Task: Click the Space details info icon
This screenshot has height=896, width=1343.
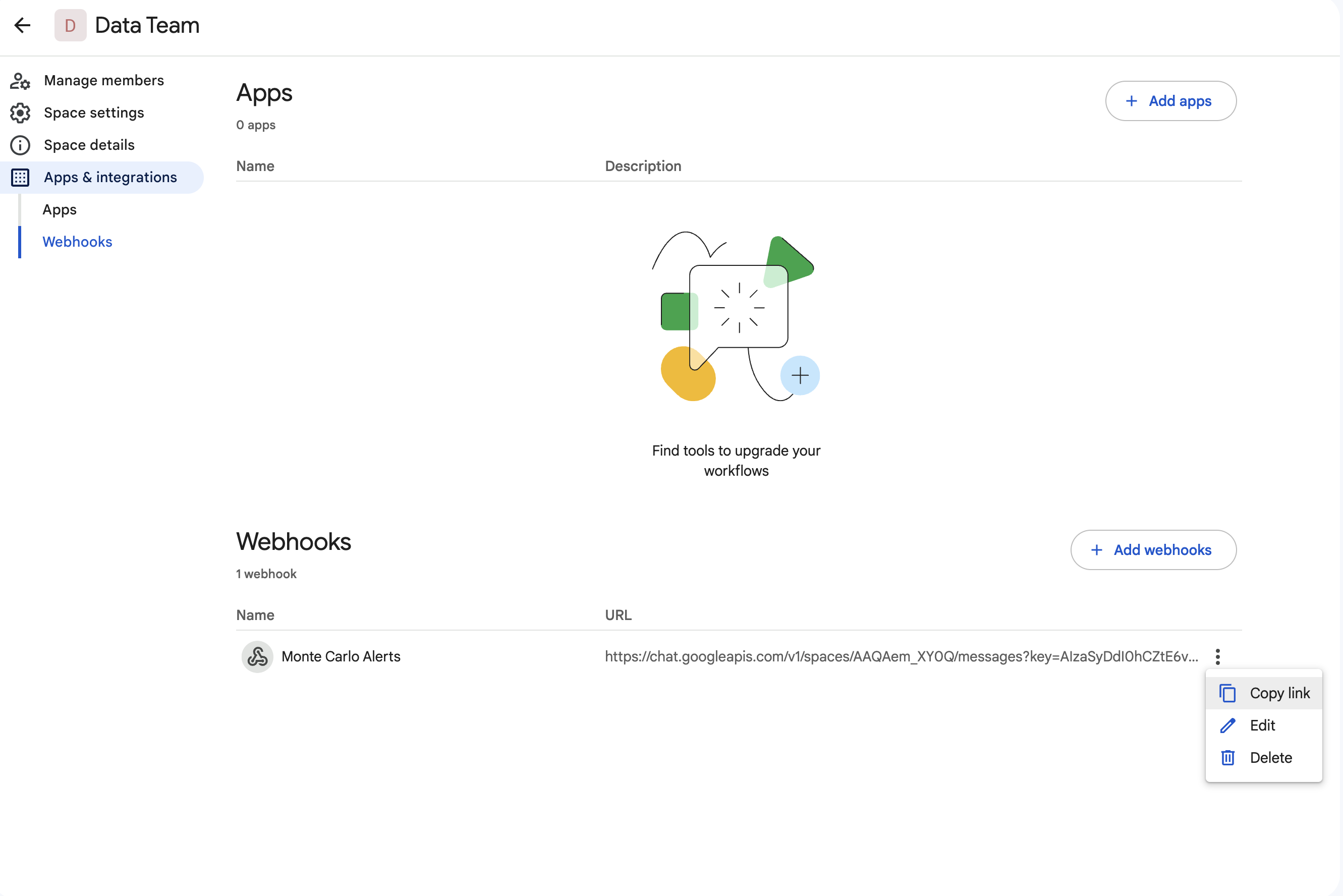Action: [20, 145]
